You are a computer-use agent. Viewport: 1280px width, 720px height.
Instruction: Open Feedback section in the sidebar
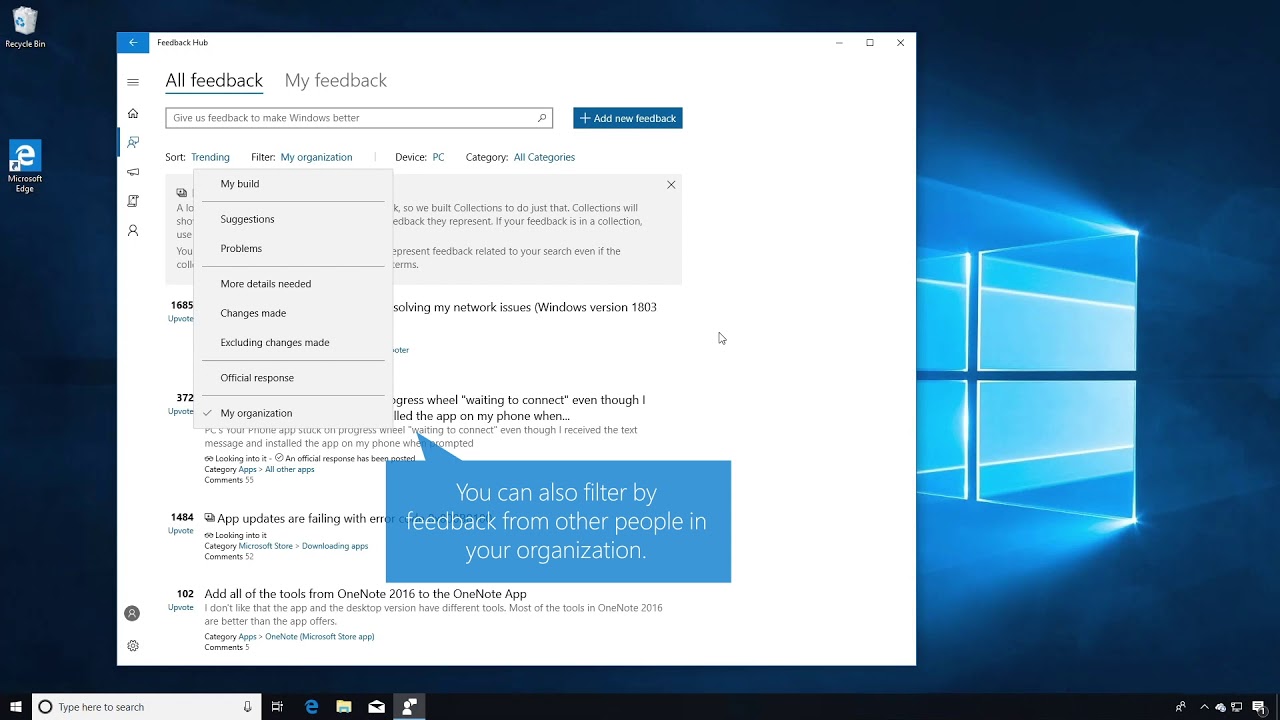pyautogui.click(x=133, y=142)
